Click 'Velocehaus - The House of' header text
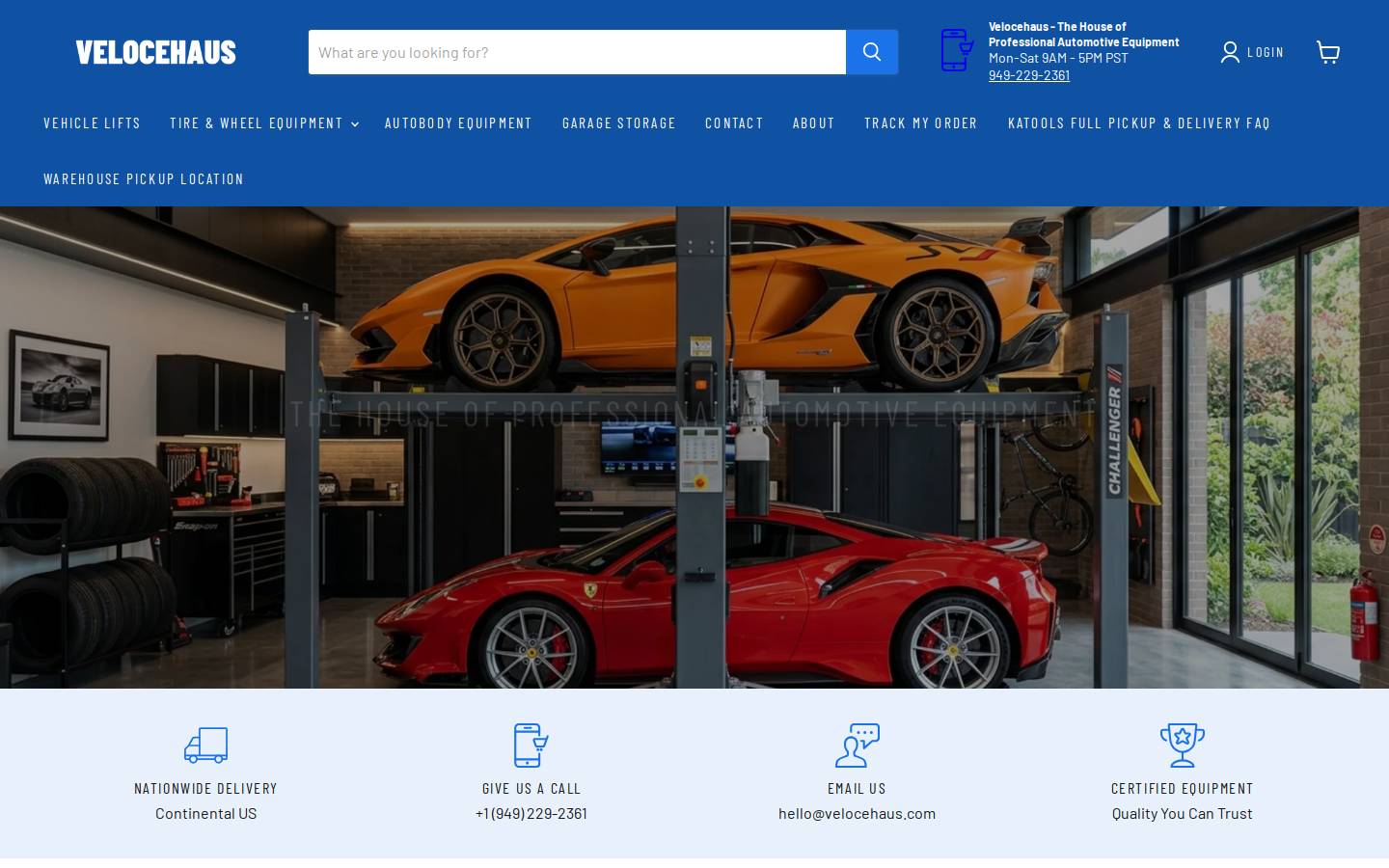The height and width of the screenshot is (868, 1389). pos(1057,27)
